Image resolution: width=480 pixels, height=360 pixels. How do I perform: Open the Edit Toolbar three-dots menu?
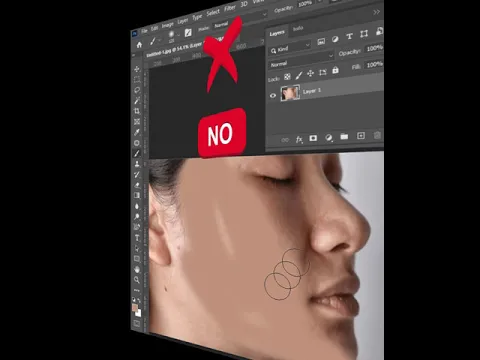[x=137, y=290]
